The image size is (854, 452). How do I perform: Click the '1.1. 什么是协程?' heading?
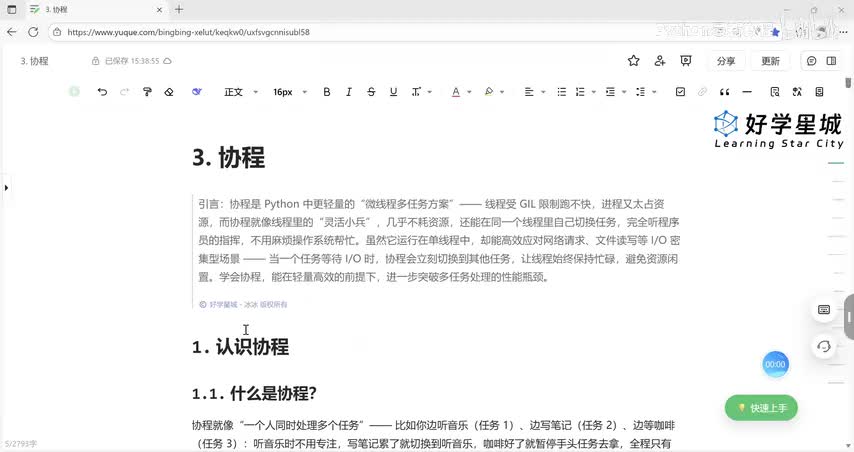254,393
